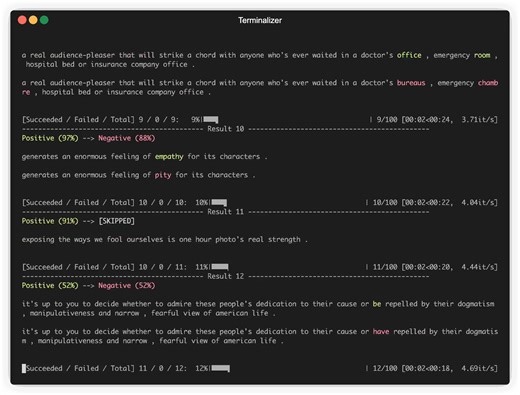Click 'Negative (52%)' label

pyautogui.click(x=127, y=286)
